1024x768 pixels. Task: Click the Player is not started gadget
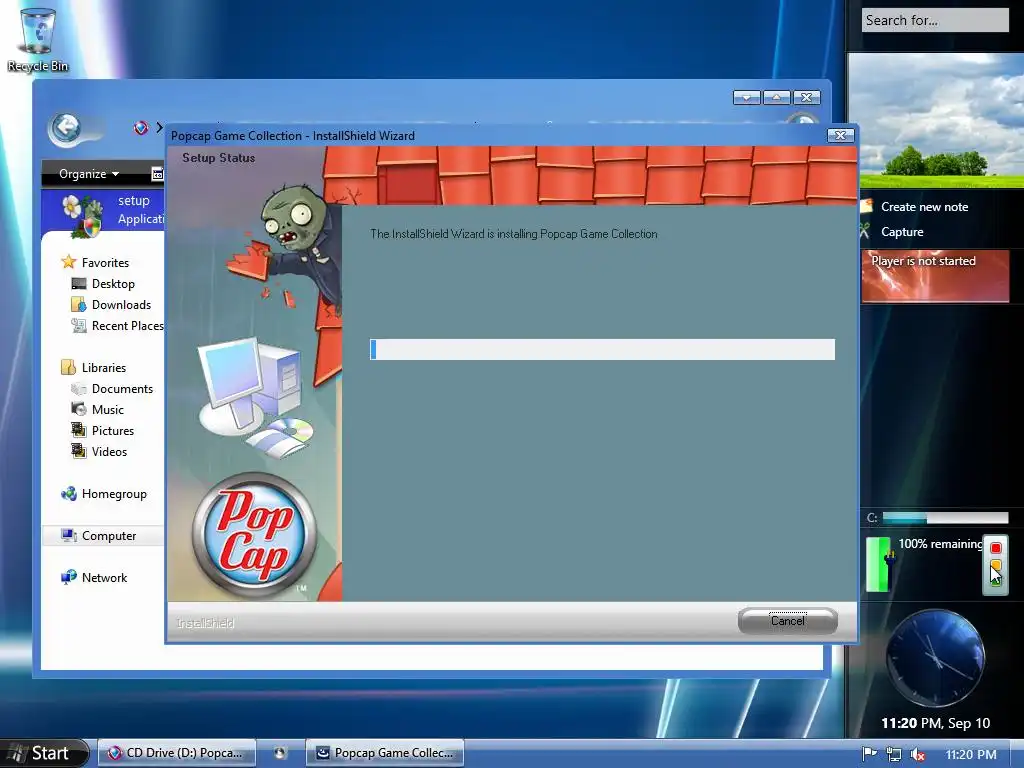pos(935,276)
